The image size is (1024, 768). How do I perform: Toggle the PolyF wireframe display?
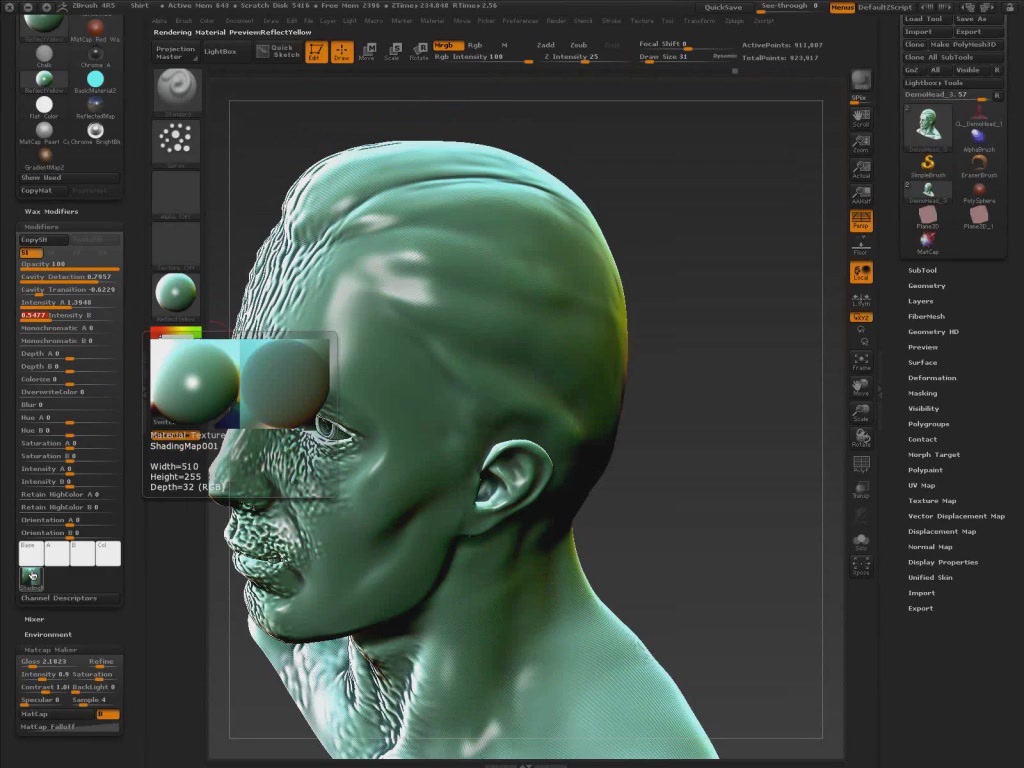click(861, 464)
